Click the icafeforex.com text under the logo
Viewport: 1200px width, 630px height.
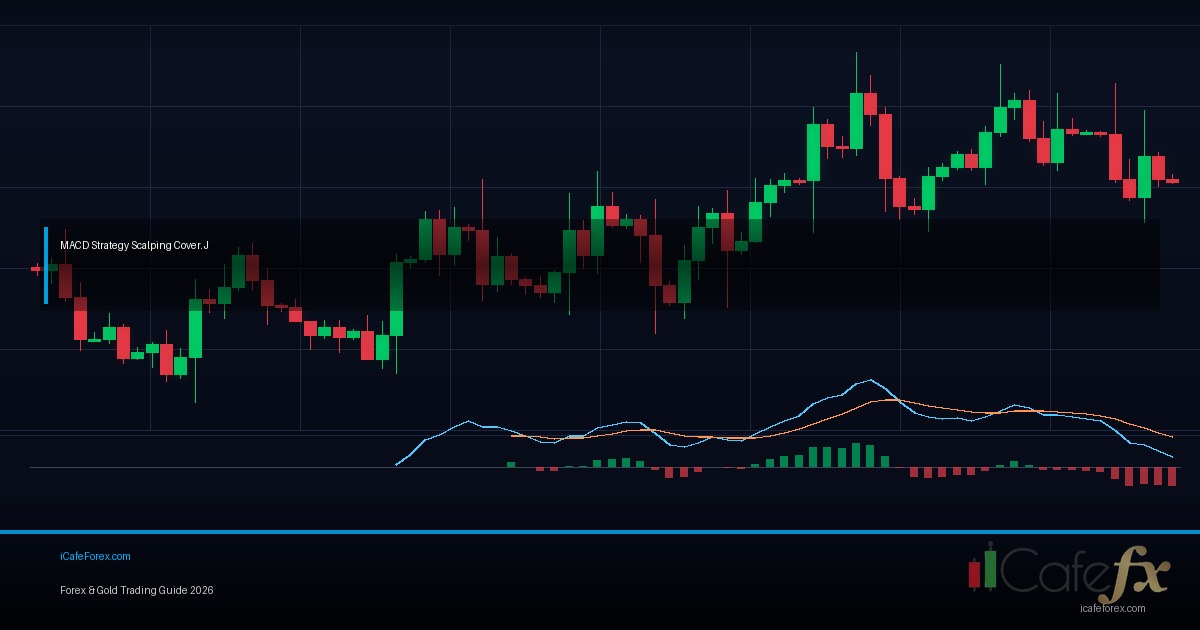1113,607
